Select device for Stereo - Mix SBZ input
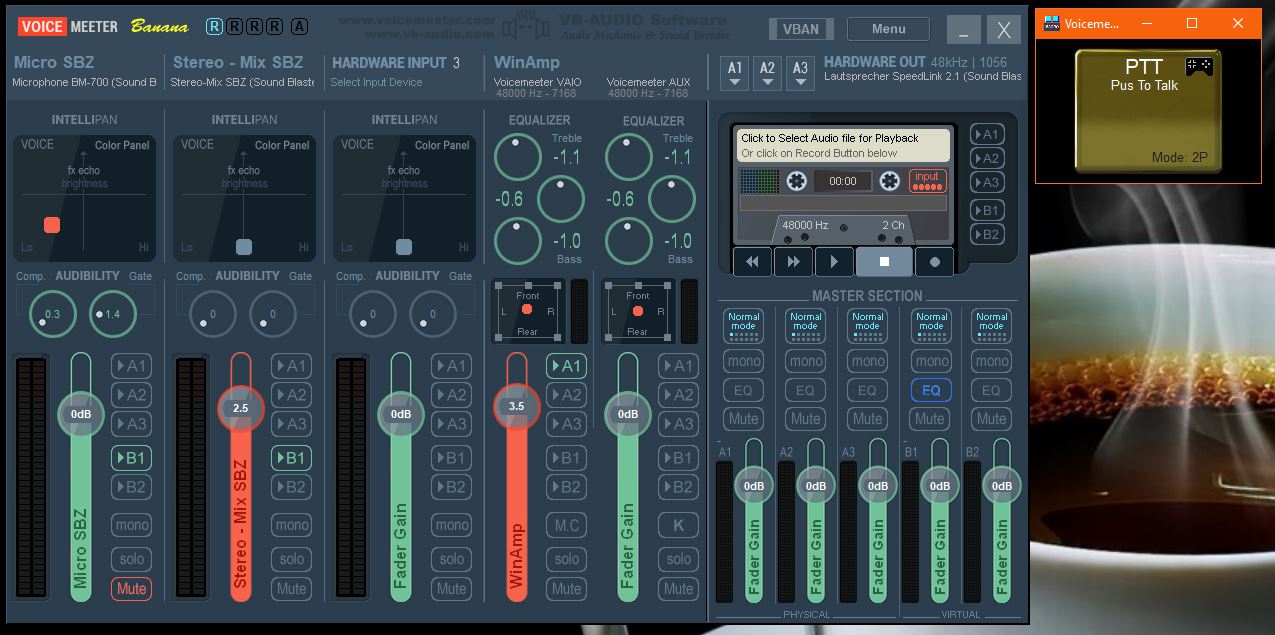The image size is (1275, 635). coord(243,82)
